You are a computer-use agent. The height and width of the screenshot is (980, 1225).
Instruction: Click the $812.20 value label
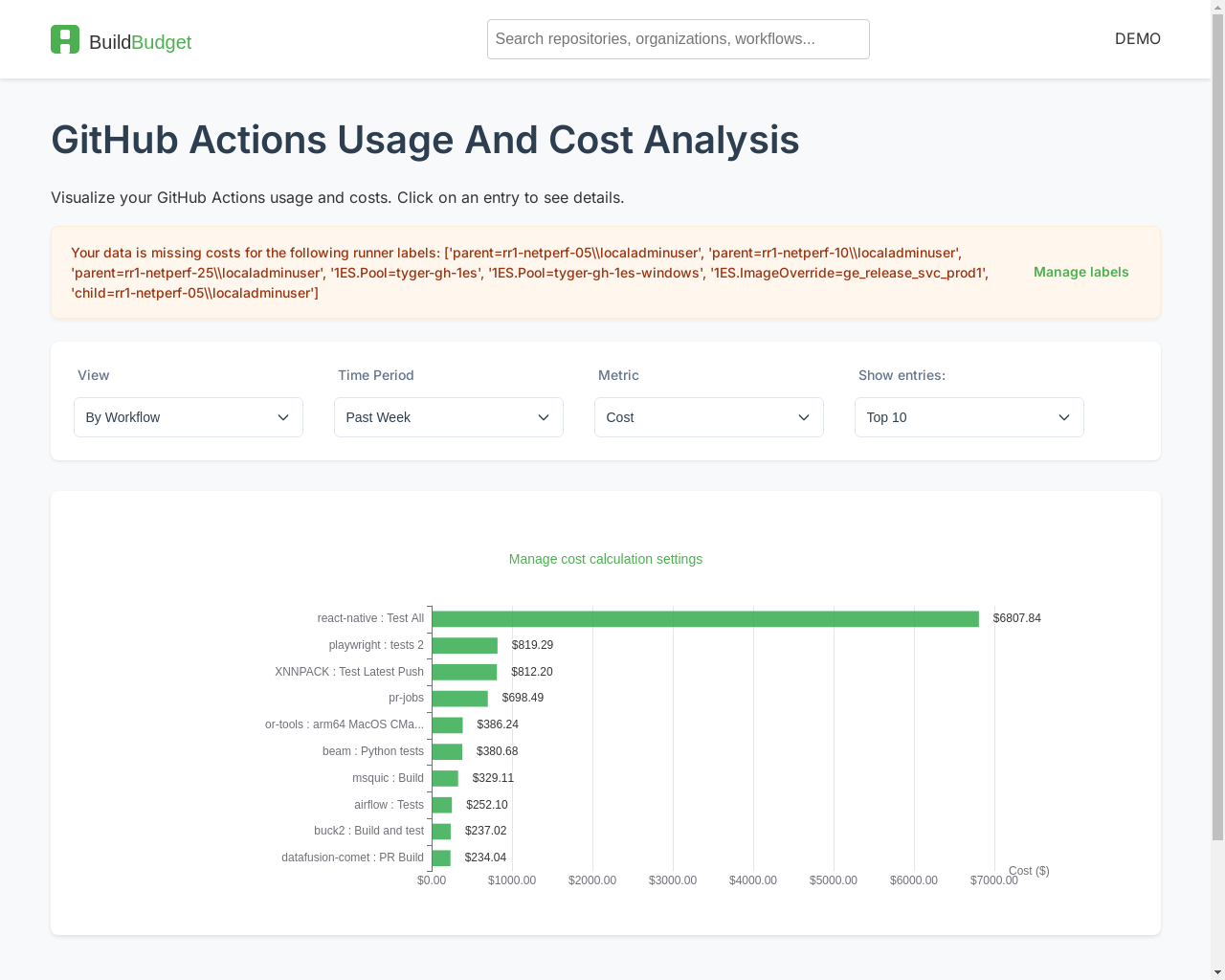click(x=532, y=672)
